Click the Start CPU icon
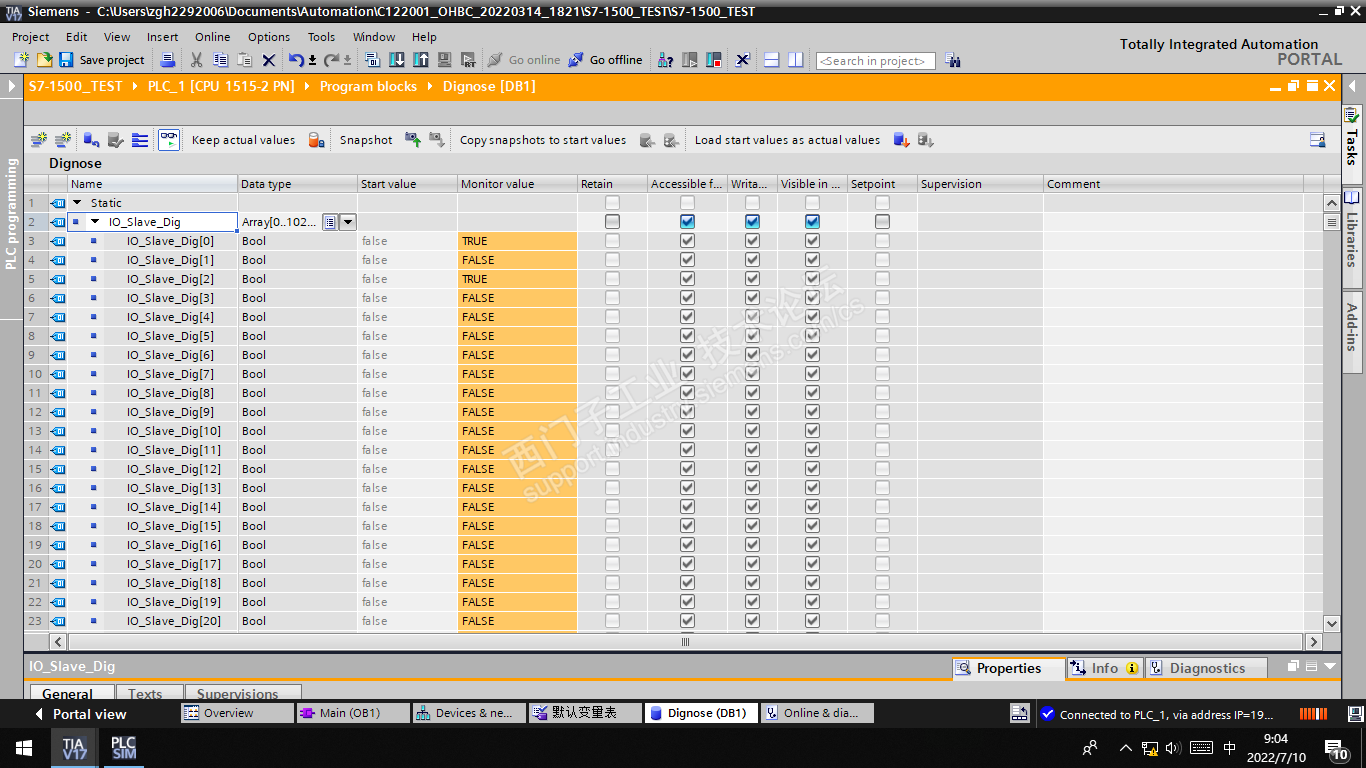Screen dimensions: 1366x768 coord(690,60)
